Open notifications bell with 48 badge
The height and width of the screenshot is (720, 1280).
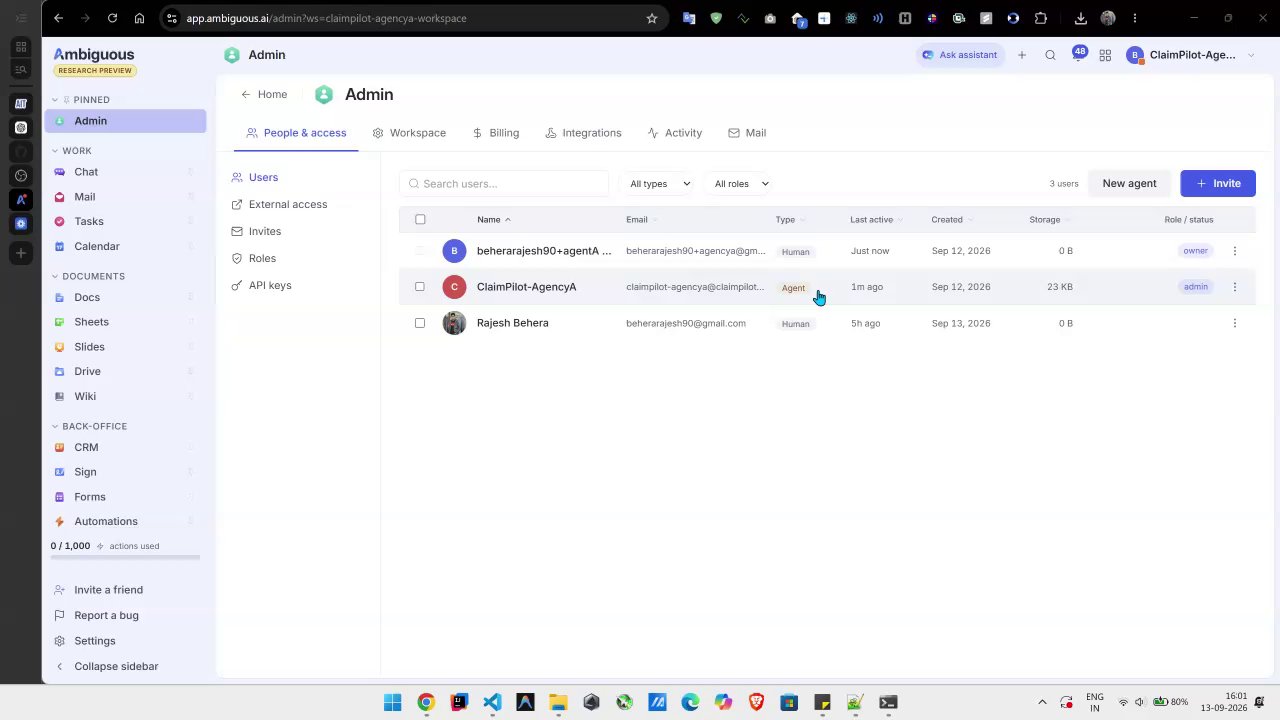click(1078, 55)
